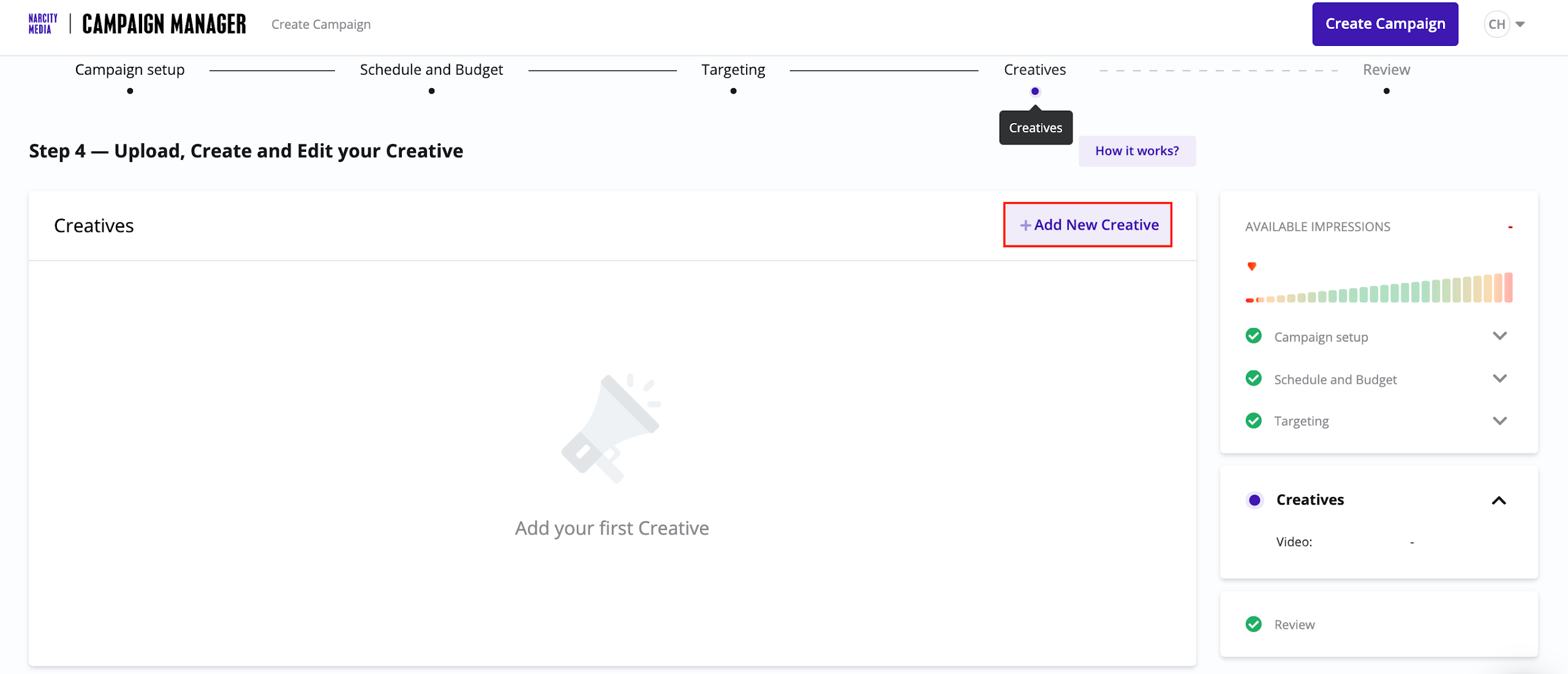Click the red marker above impressions bar
The width and height of the screenshot is (1568, 674).
[1252, 266]
